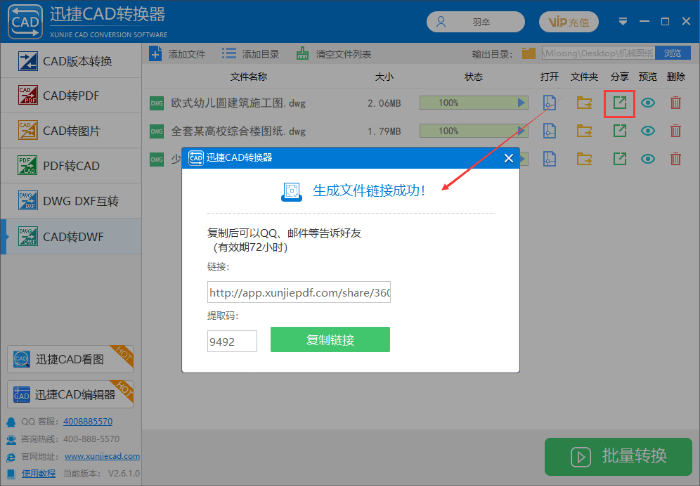The width and height of the screenshot is (700, 486).
Task: Click the 2.06MB size cell
Action: [x=384, y=104]
